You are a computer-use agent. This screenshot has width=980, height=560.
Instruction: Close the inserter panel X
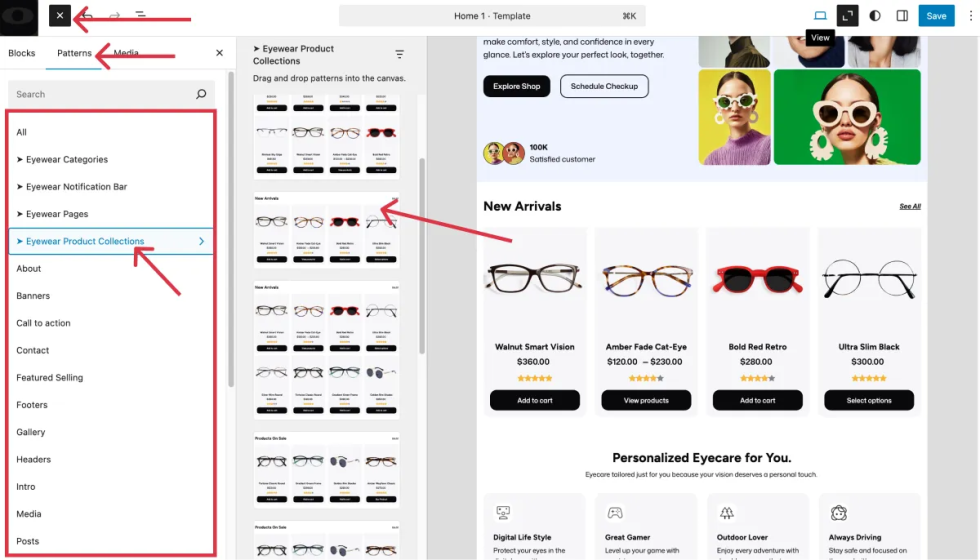219,53
